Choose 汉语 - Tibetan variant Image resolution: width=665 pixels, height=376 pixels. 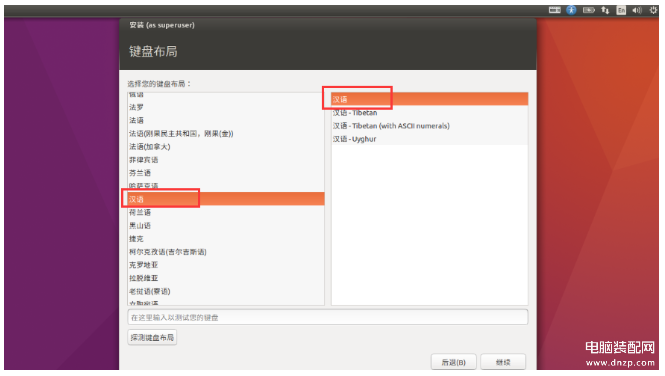pyautogui.click(x=430, y=113)
